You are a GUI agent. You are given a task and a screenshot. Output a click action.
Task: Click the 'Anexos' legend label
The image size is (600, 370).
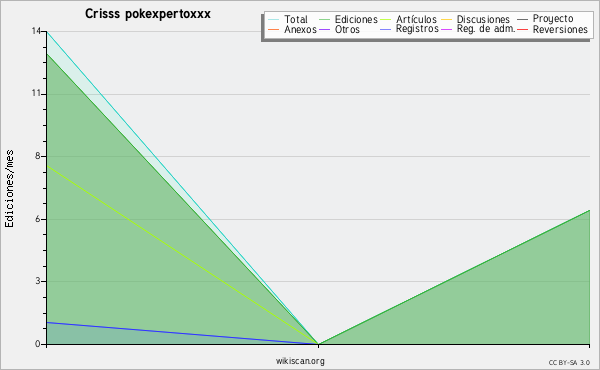300,29
